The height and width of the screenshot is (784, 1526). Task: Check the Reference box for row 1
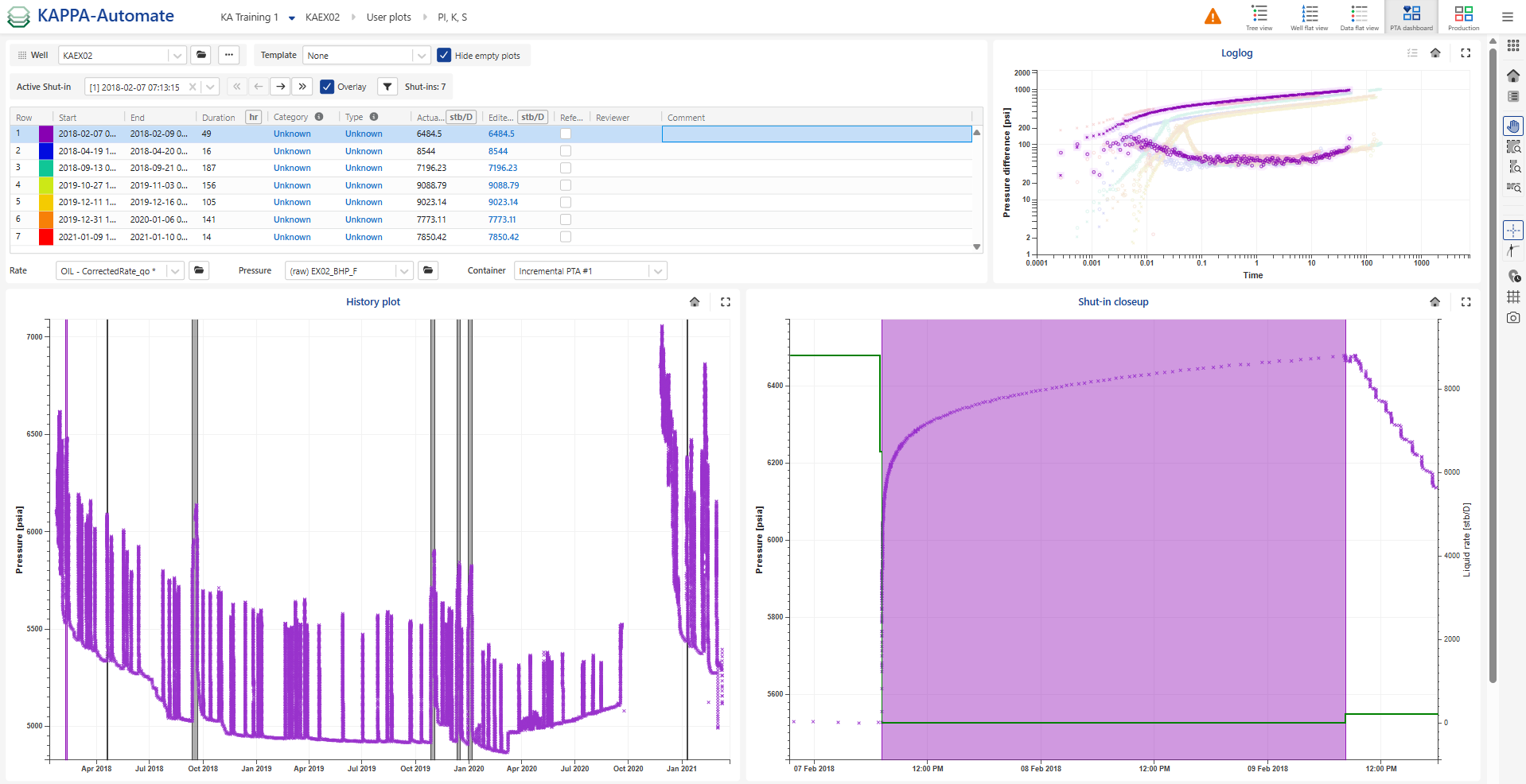click(566, 134)
